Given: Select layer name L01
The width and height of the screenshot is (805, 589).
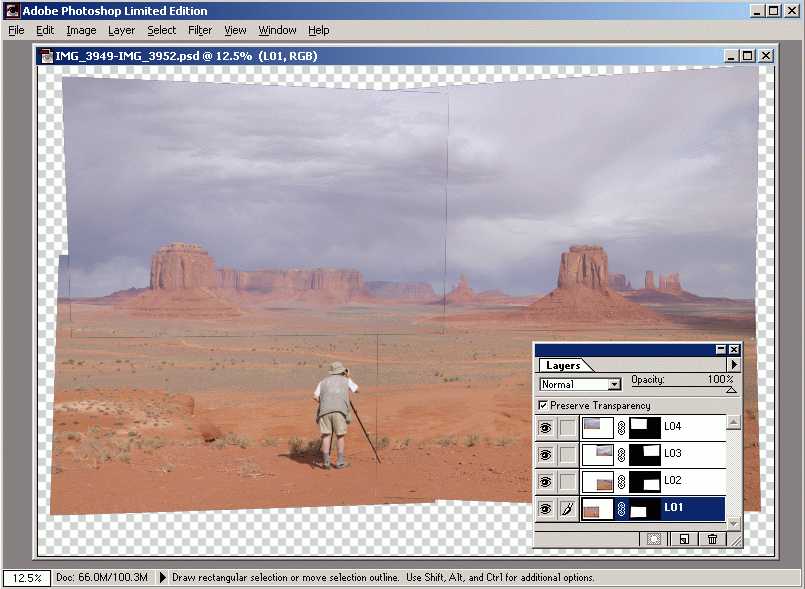Looking at the screenshot, I should click(x=674, y=507).
